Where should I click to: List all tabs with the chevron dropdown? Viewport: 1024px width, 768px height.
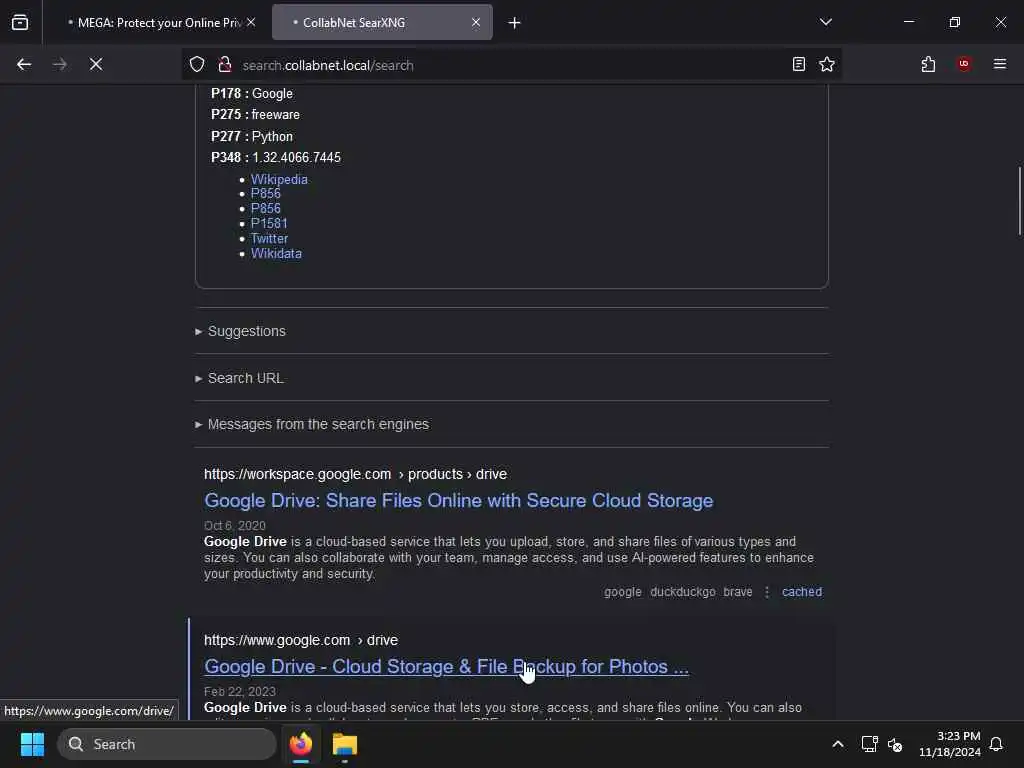point(825,22)
